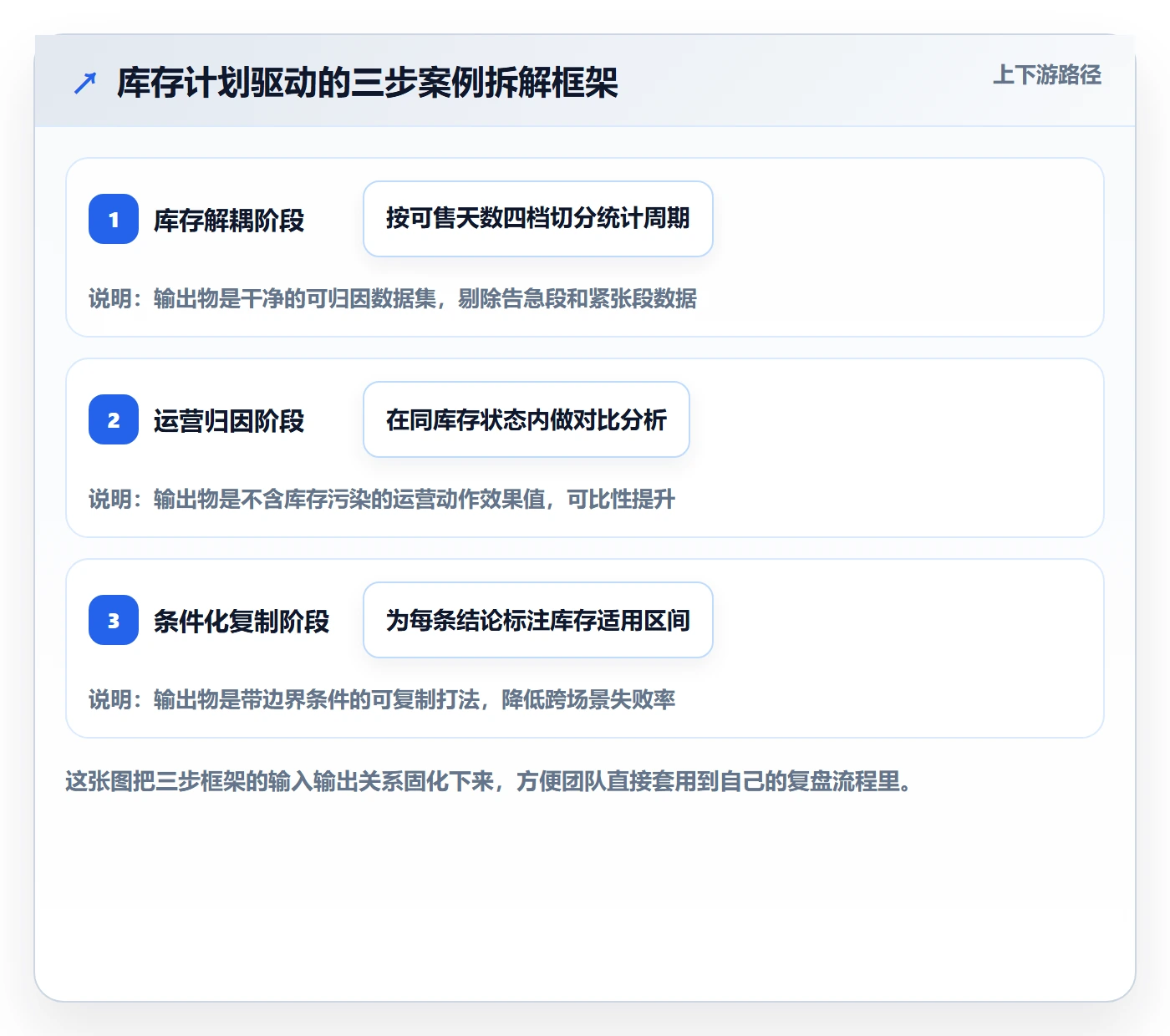Click the 运营归因阶段 stage title
This screenshot has width=1170, height=1036.
tap(229, 421)
